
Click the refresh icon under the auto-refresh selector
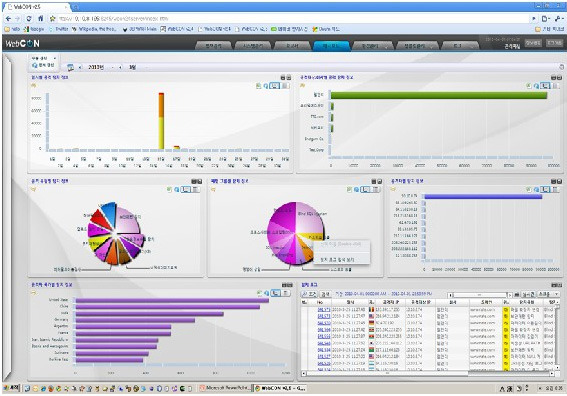35,65
